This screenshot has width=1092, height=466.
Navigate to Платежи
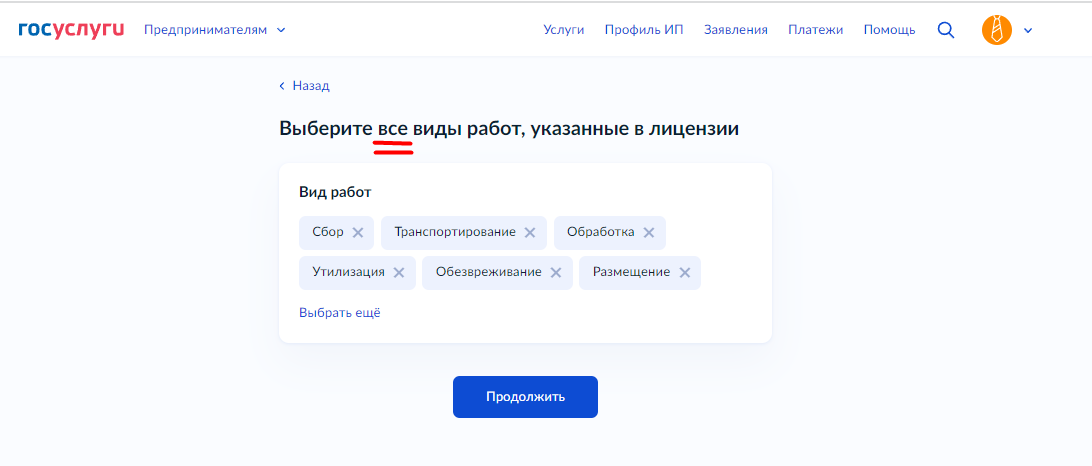point(815,30)
